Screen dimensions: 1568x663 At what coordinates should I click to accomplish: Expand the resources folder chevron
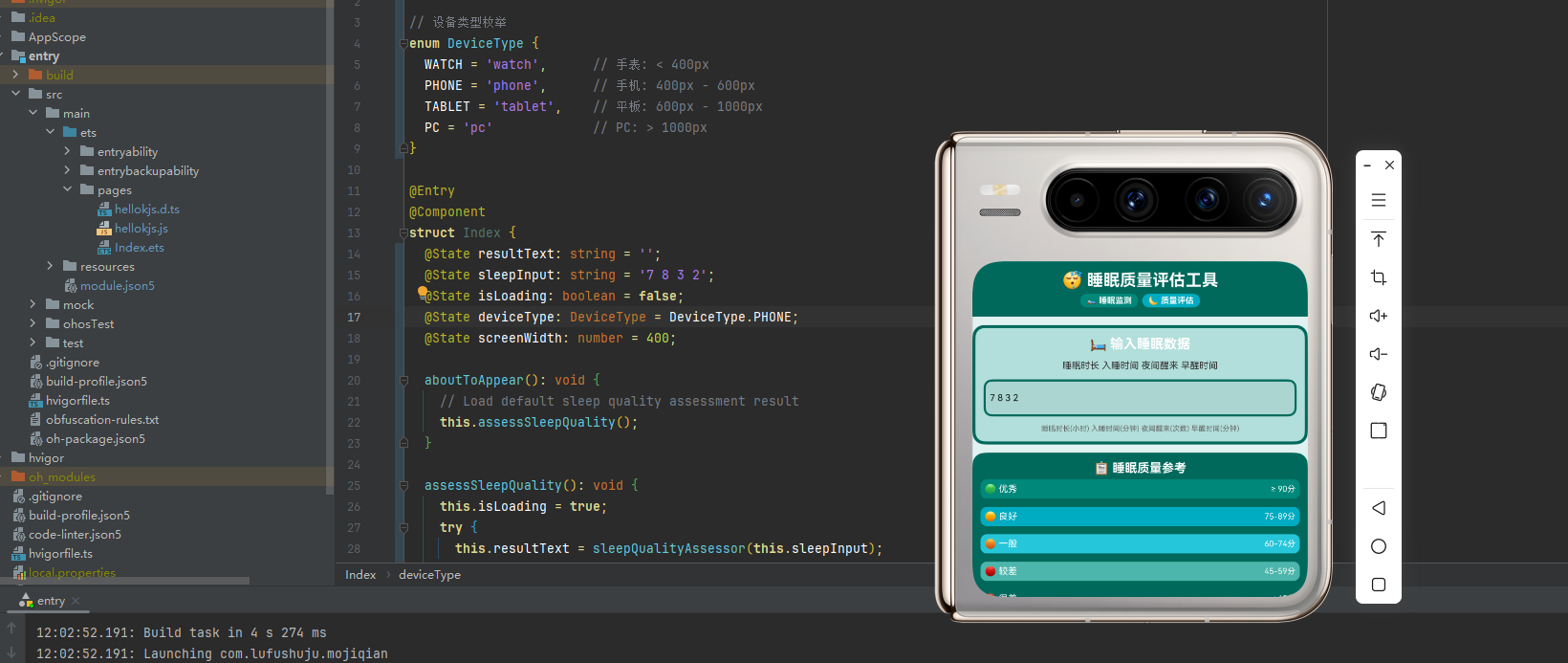50,266
